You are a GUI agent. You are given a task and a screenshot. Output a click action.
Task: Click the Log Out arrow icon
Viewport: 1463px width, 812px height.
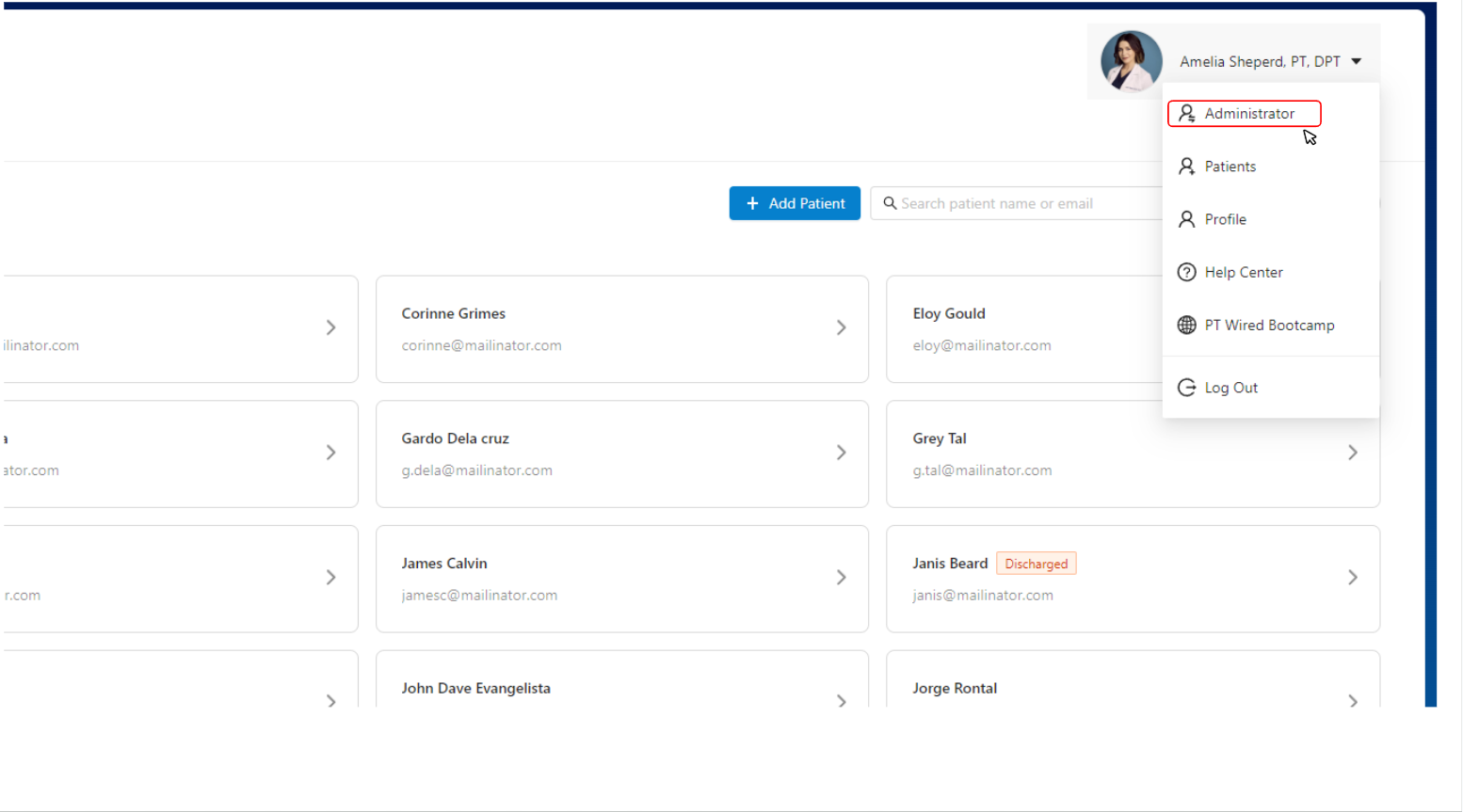1186,388
